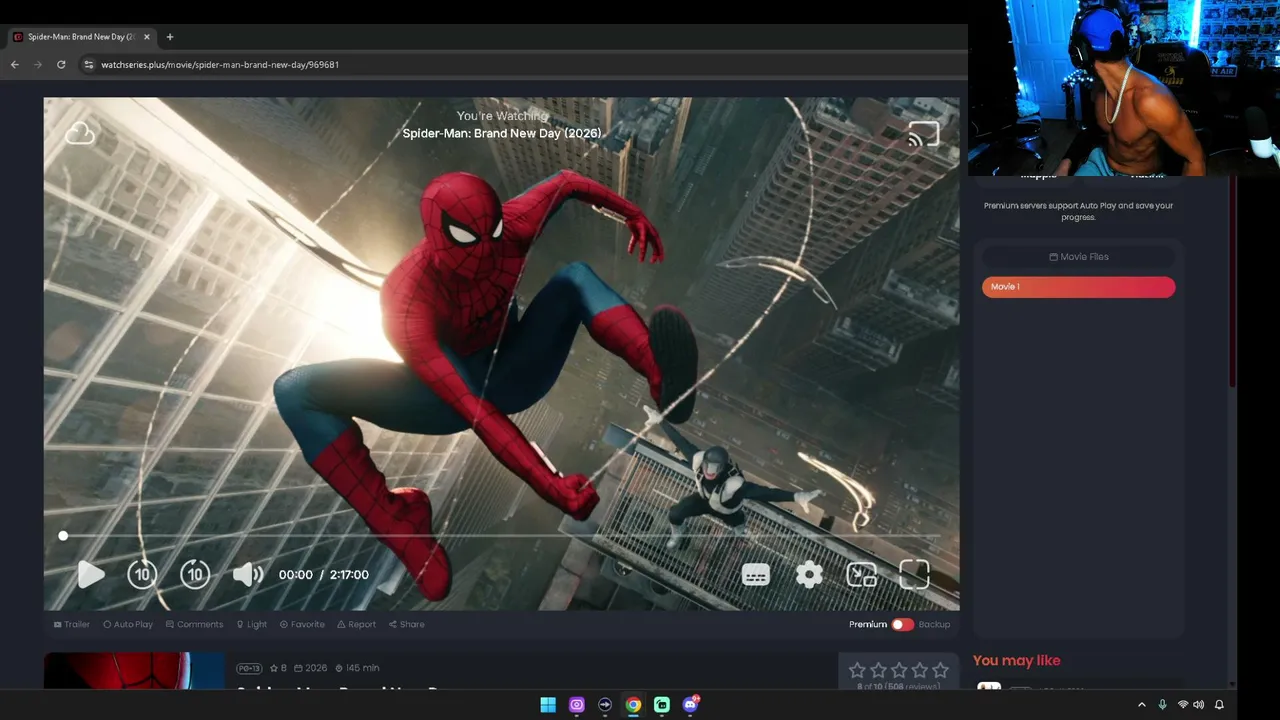Rate the movie one star
This screenshot has height=720, width=1280.
(857, 670)
